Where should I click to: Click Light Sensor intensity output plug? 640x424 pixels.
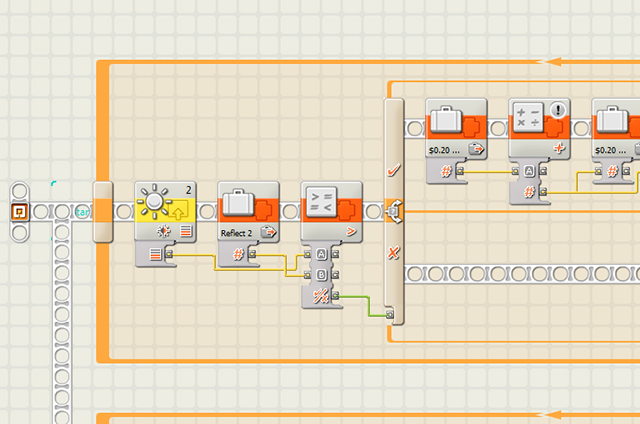click(x=169, y=255)
